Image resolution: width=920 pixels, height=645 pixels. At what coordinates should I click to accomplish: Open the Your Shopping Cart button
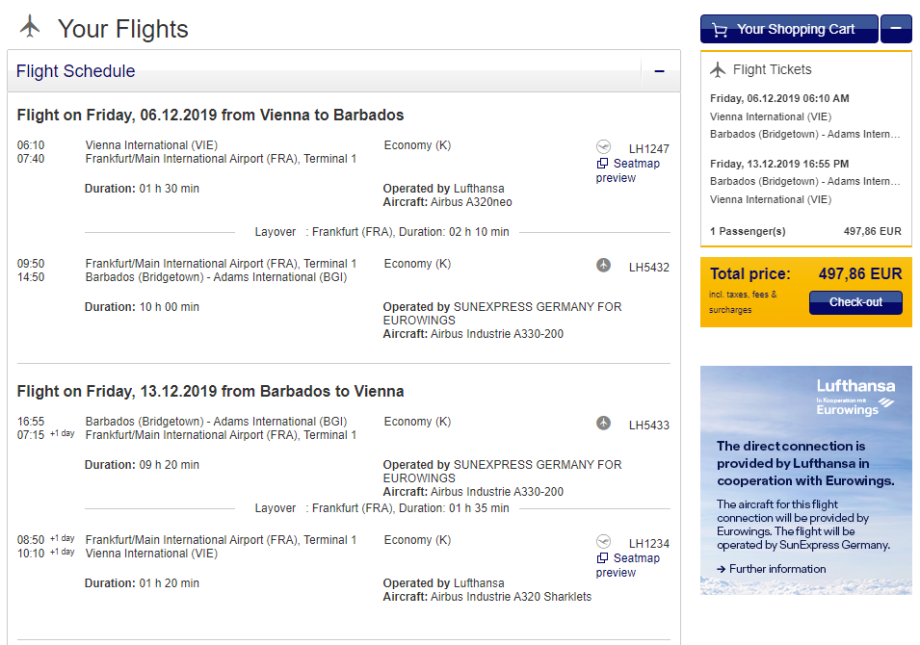click(x=789, y=29)
